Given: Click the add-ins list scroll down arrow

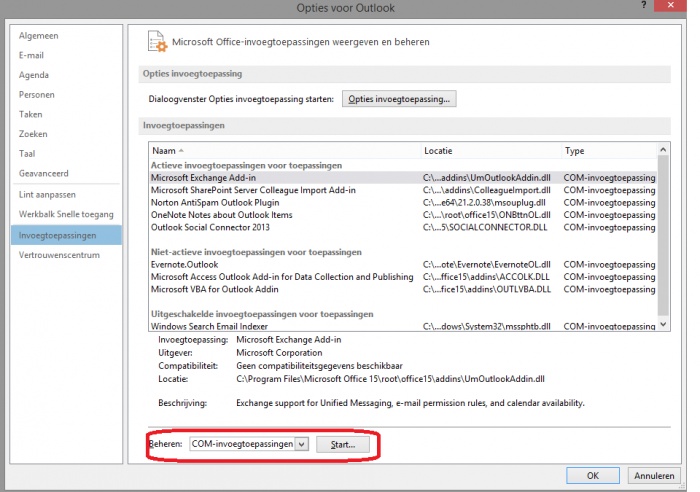Looking at the screenshot, I should 663,325.
